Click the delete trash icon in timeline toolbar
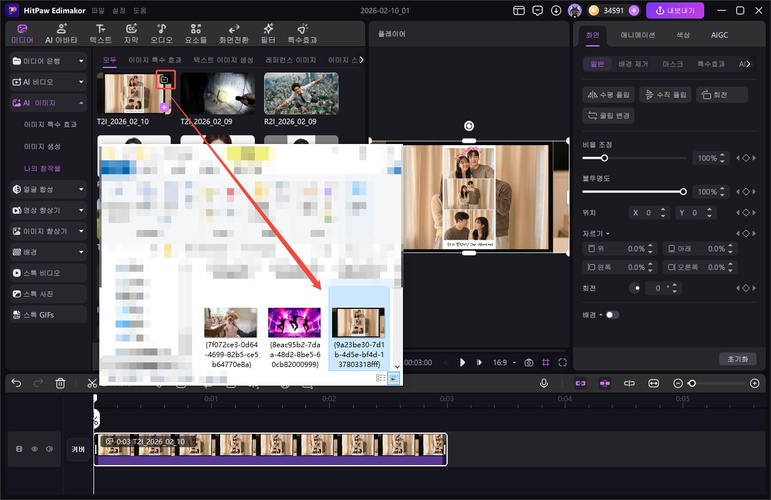This screenshot has height=500, width=771. tap(60, 383)
